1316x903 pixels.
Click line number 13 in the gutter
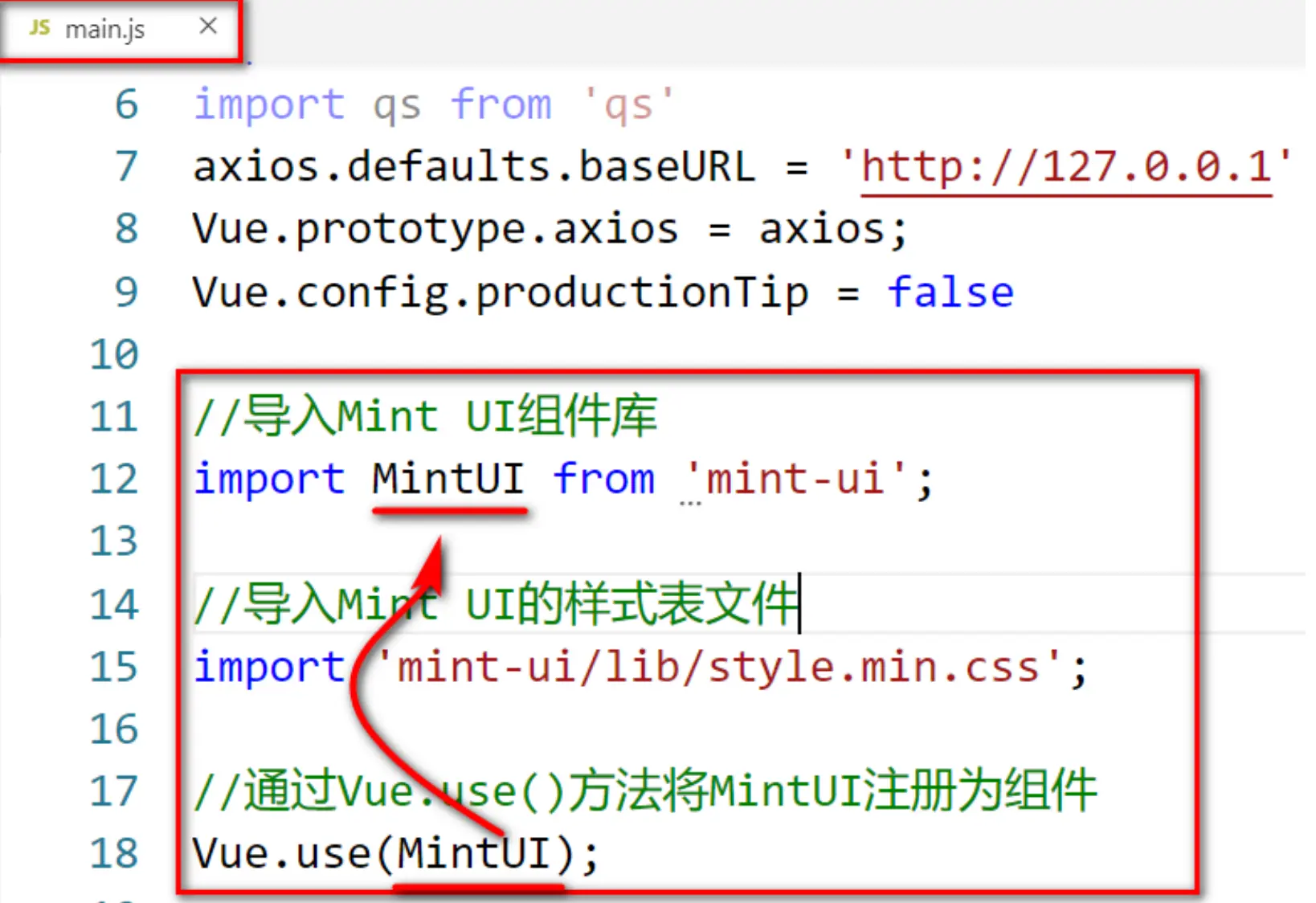(114, 541)
